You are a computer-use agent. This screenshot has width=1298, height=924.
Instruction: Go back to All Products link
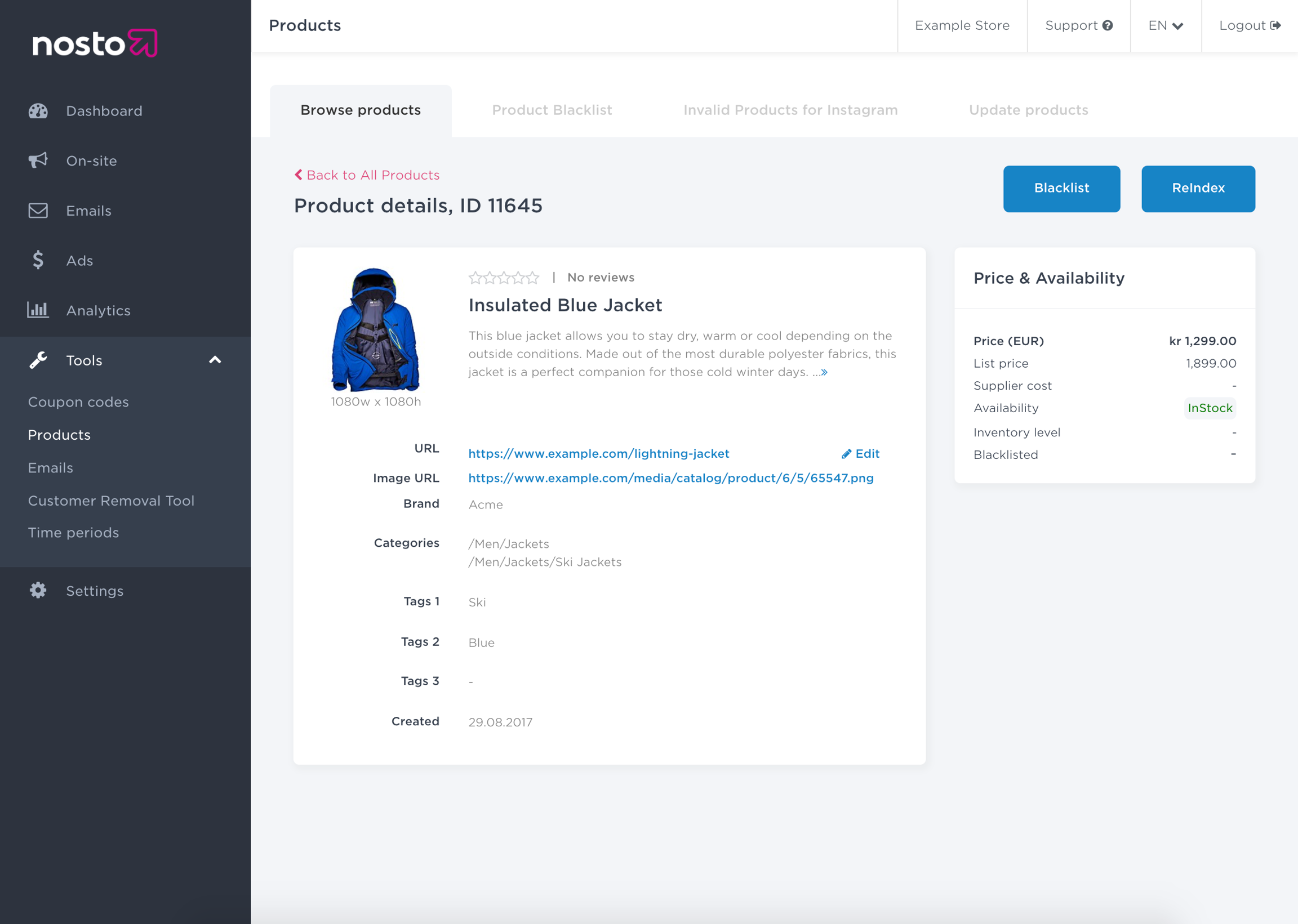pyautogui.click(x=367, y=175)
